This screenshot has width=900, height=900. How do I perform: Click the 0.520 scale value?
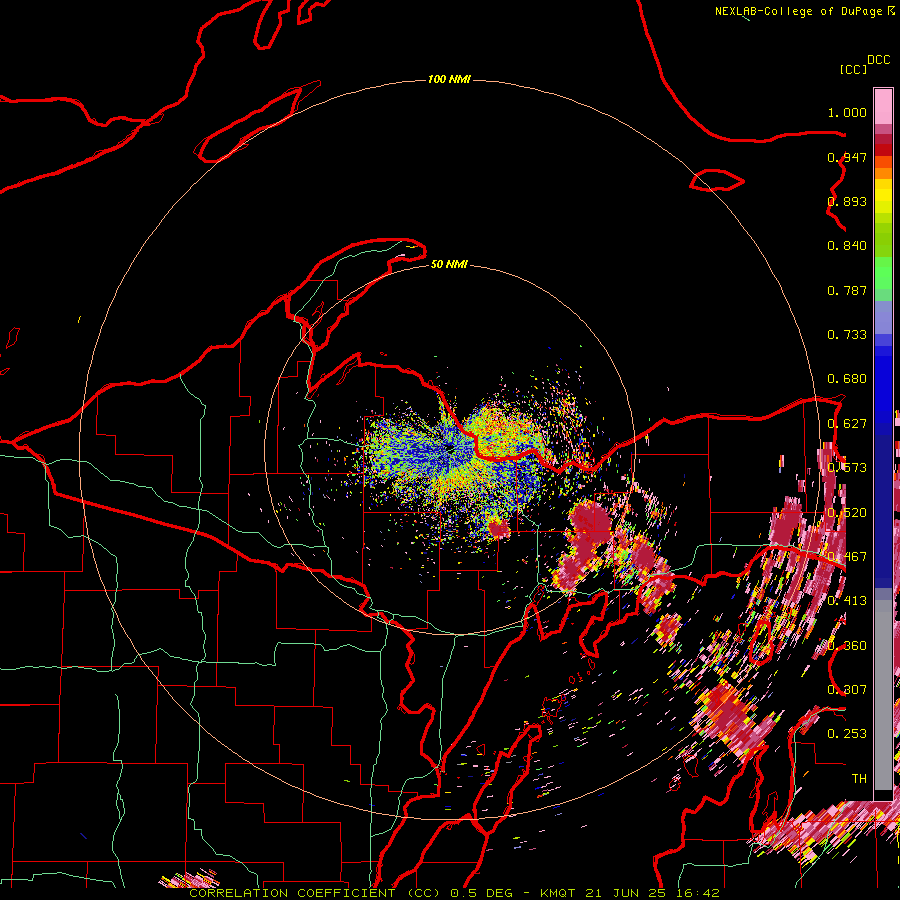coord(847,513)
